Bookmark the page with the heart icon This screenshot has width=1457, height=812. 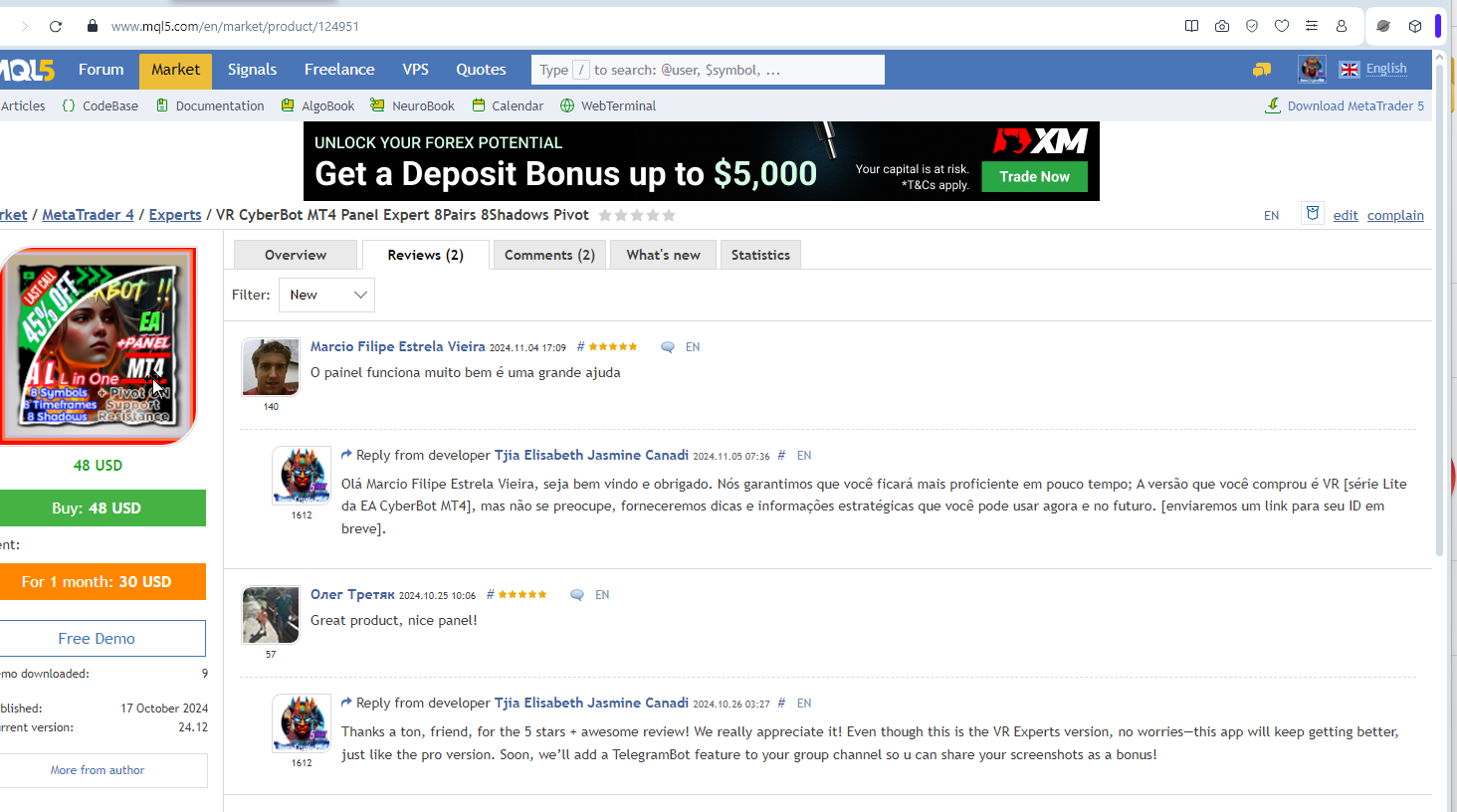1282,26
